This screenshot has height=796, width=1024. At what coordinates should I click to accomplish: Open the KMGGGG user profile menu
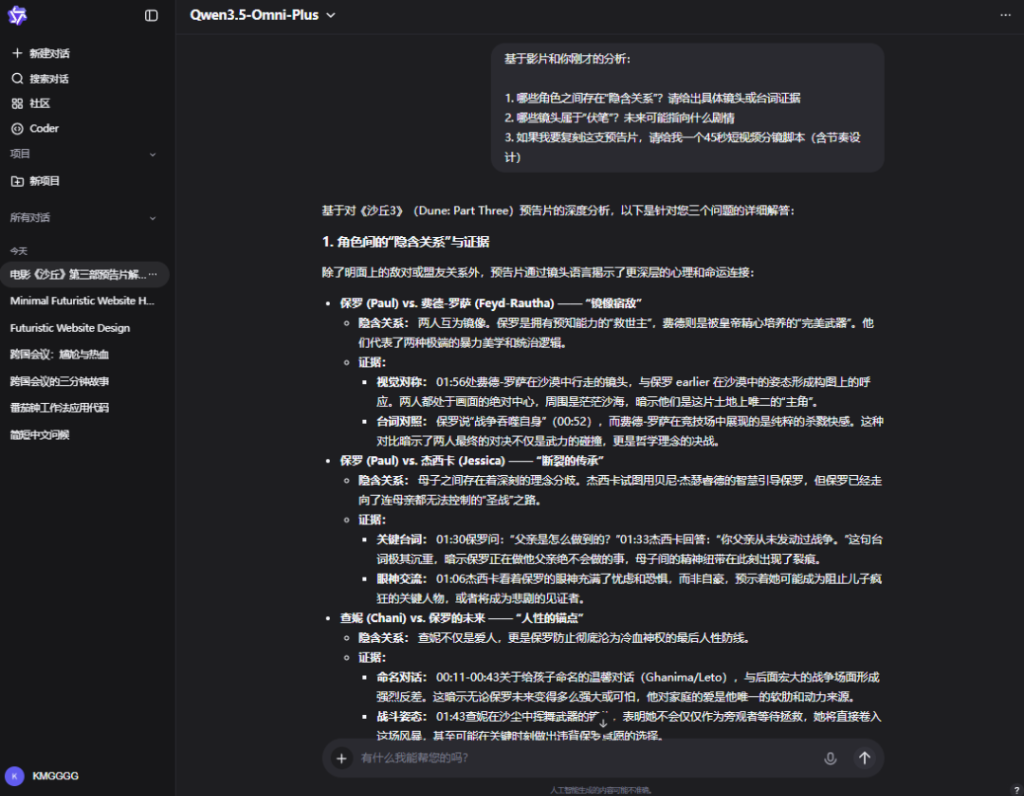pyautogui.click(x=42, y=776)
